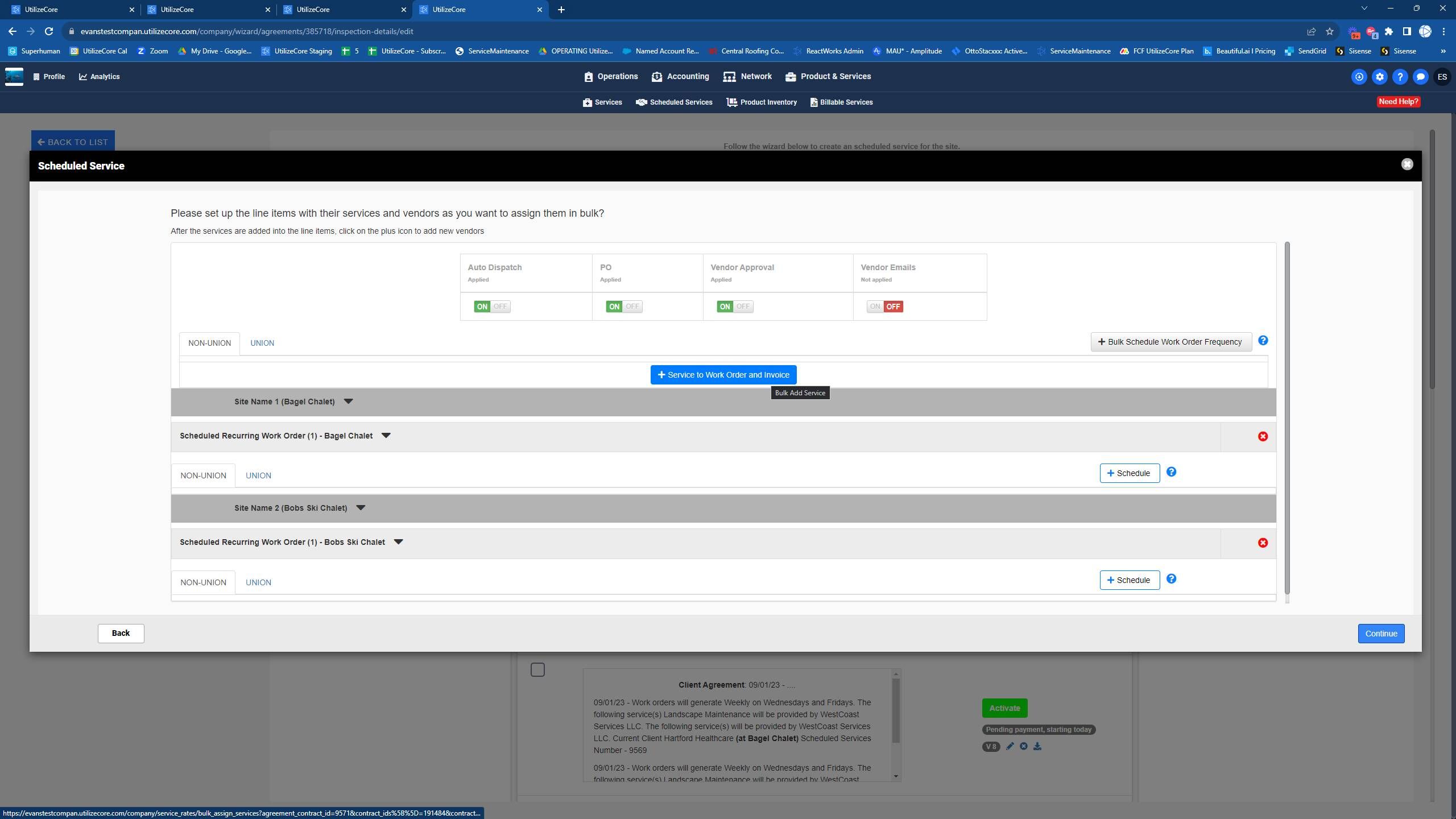The height and width of the screenshot is (819, 1456).
Task: Click Service to Work Order and Invoice button
Action: point(723,375)
